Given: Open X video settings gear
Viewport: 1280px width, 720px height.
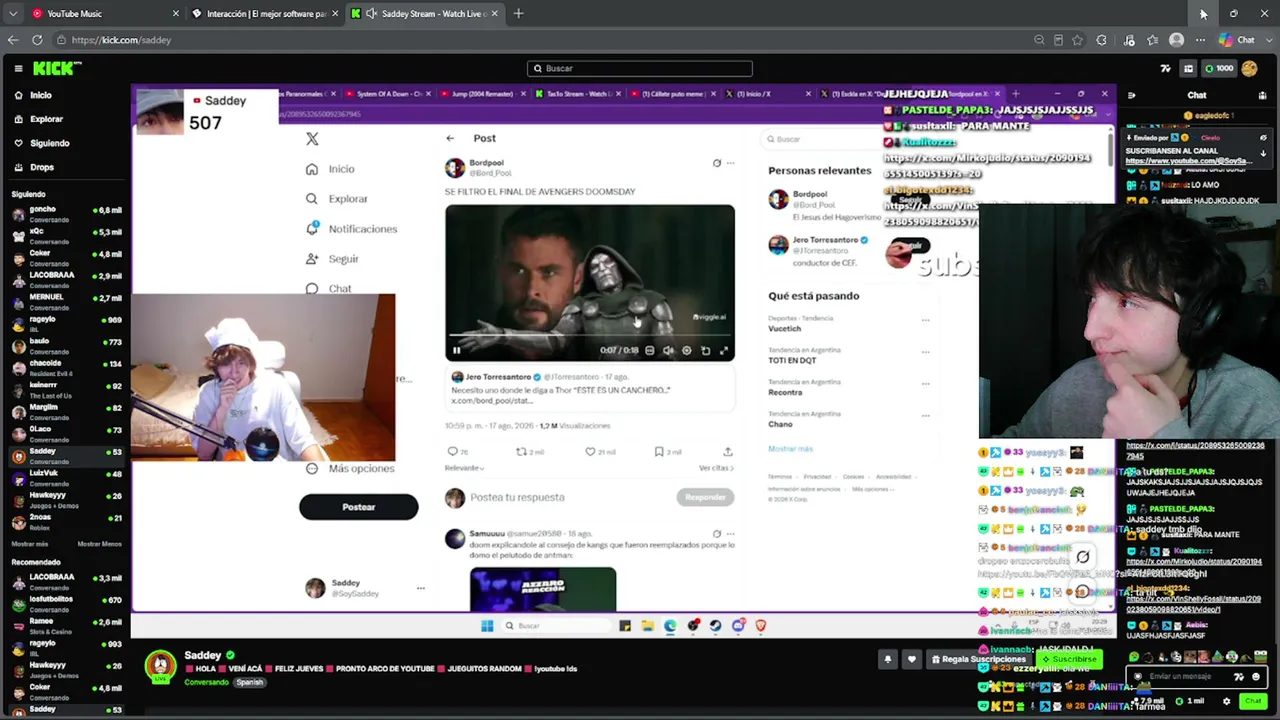Looking at the screenshot, I should click(686, 351).
